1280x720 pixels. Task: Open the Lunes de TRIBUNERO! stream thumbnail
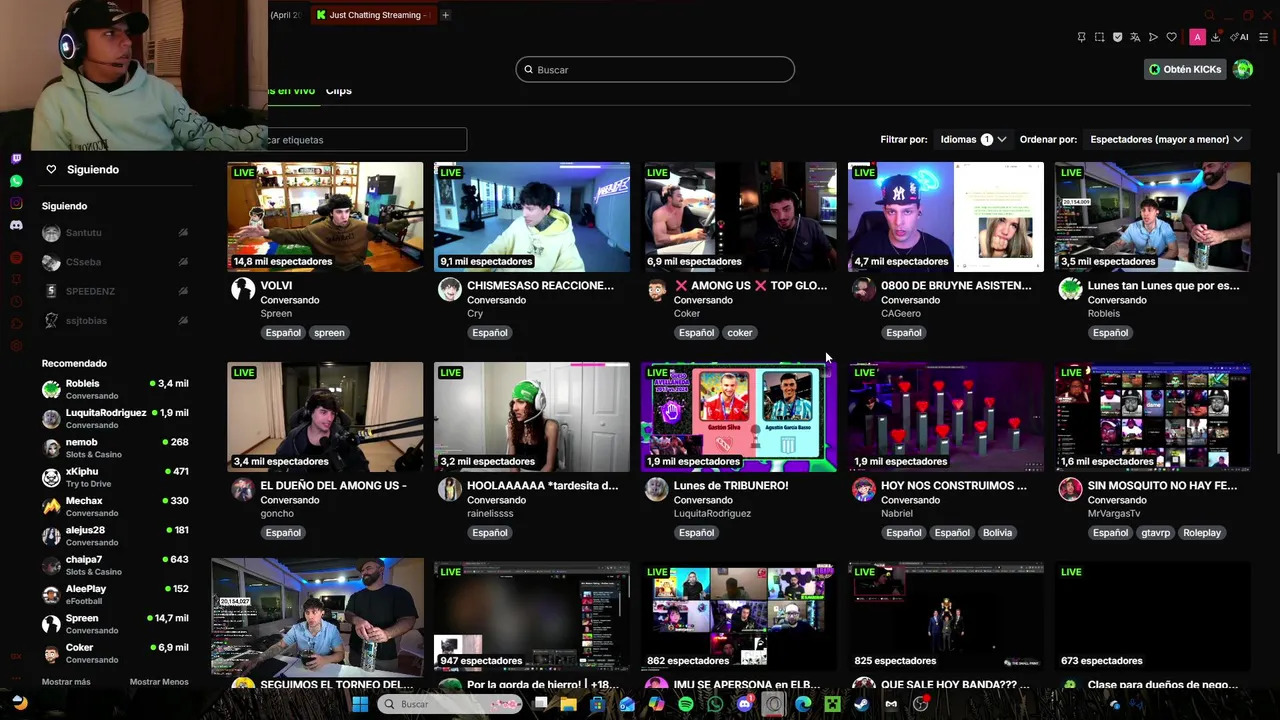[739, 417]
